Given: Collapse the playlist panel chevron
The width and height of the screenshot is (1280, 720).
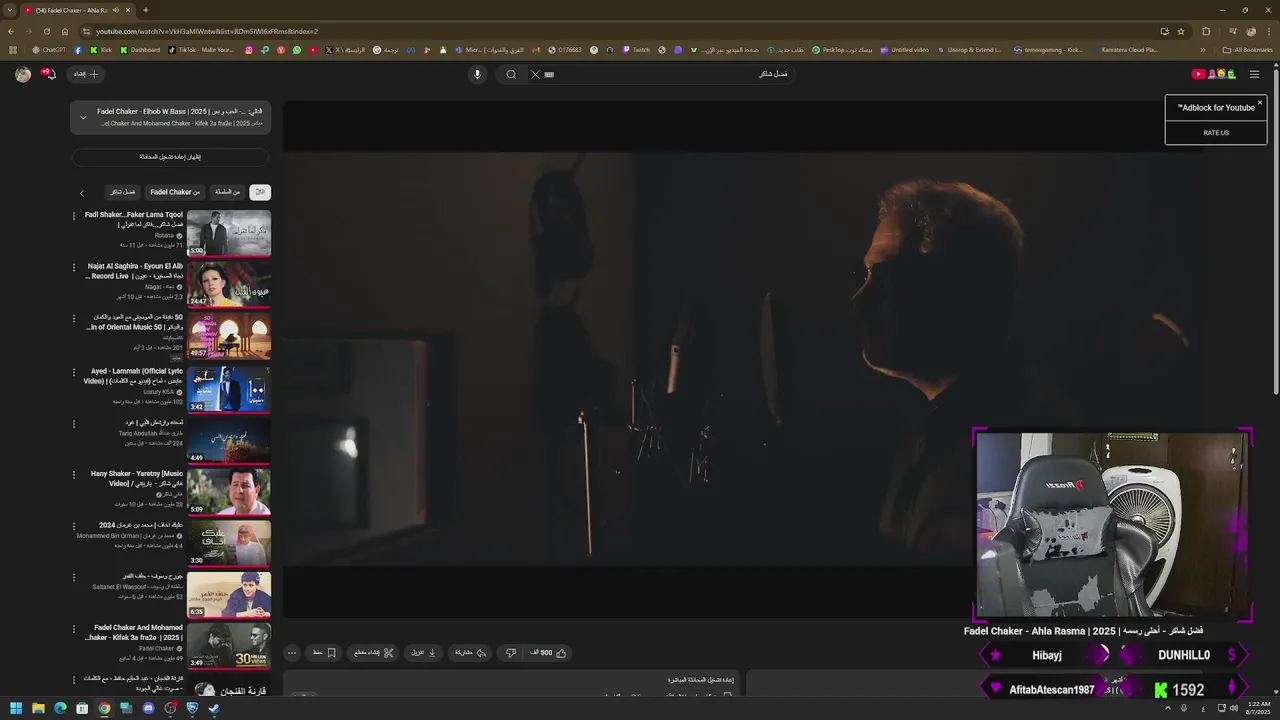Looking at the screenshot, I should pyautogui.click(x=83, y=117).
